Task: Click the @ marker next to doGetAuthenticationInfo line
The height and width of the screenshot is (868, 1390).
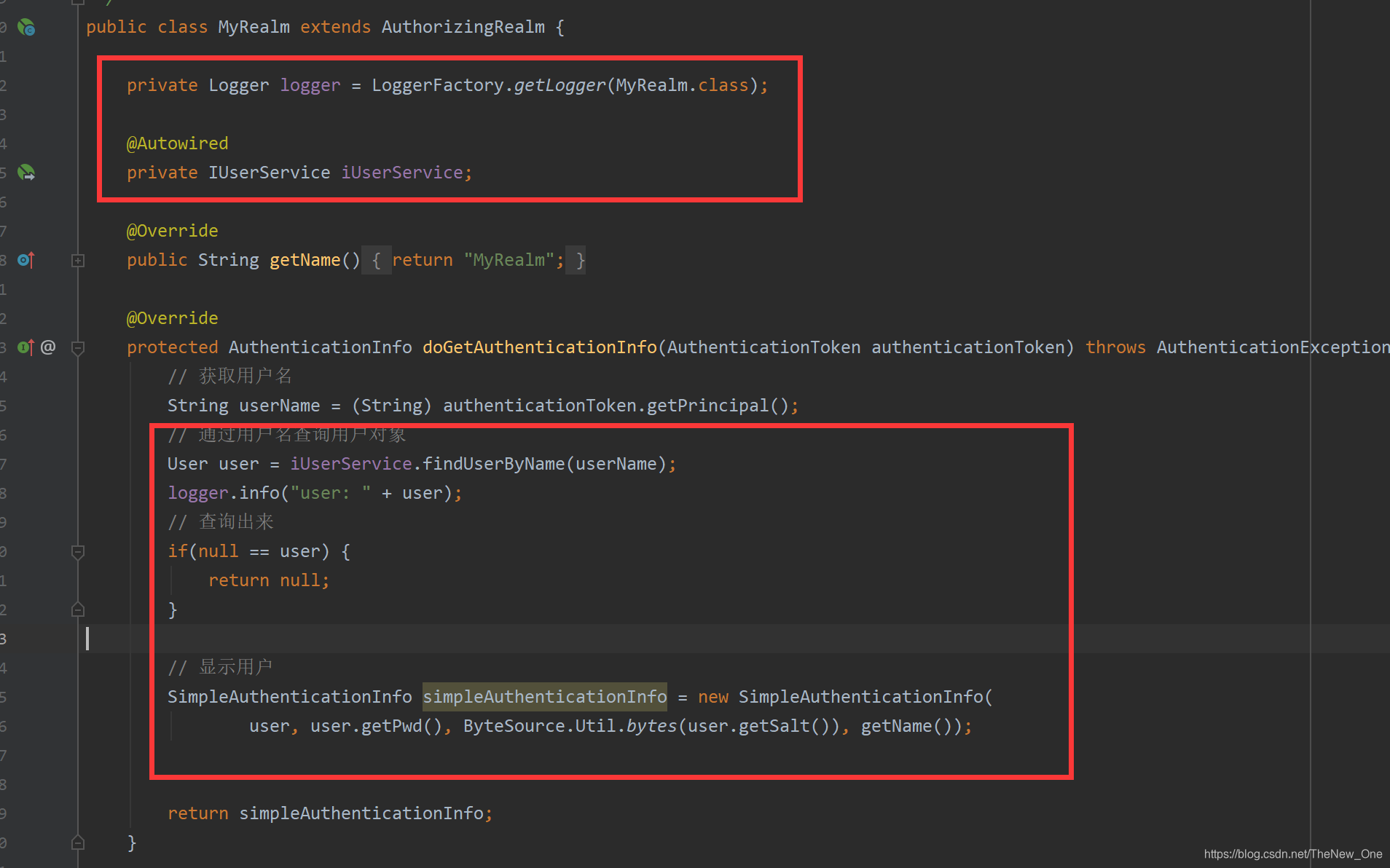Action: 48,347
